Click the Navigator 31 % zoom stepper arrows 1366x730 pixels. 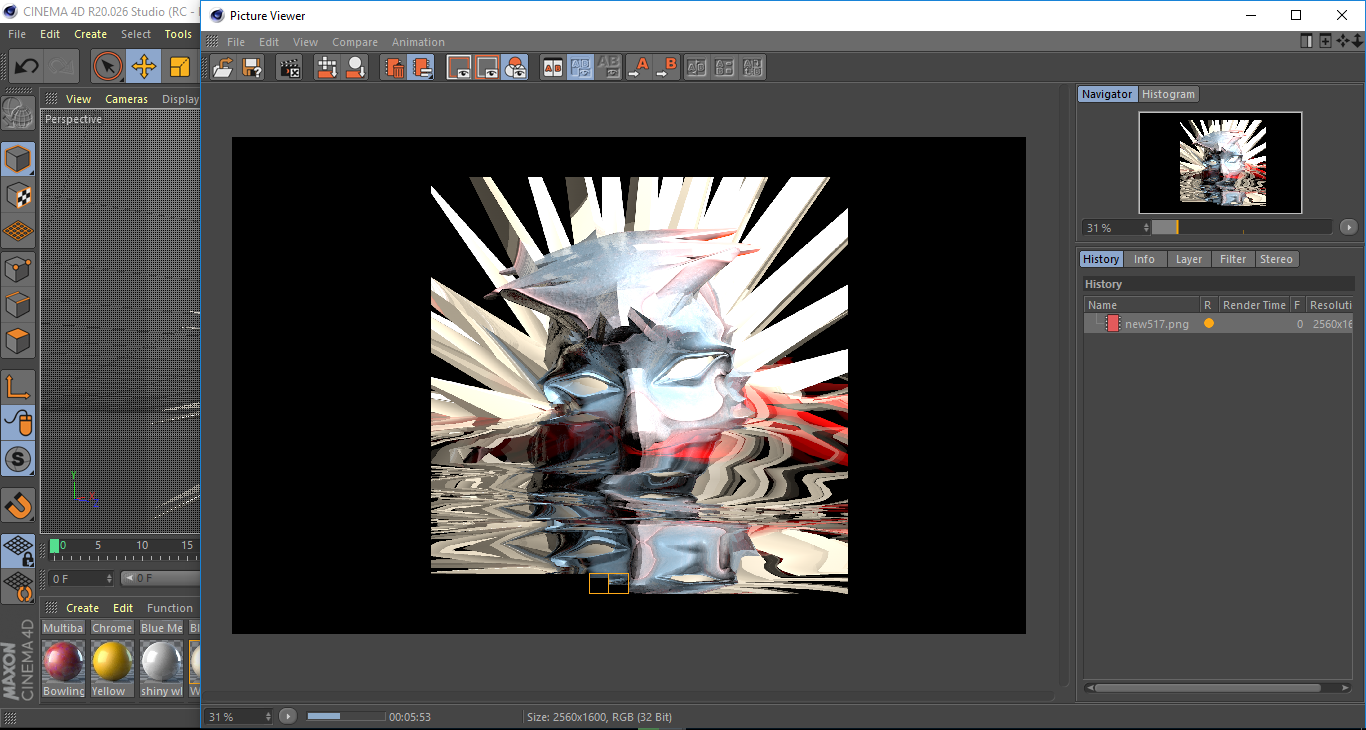pyautogui.click(x=1146, y=228)
